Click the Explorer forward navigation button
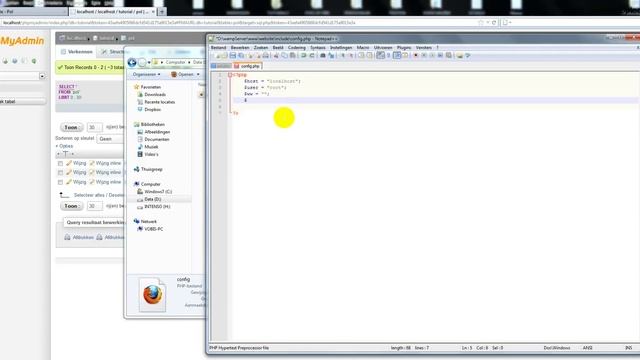Image resolution: width=640 pixels, height=360 pixels. (142, 62)
